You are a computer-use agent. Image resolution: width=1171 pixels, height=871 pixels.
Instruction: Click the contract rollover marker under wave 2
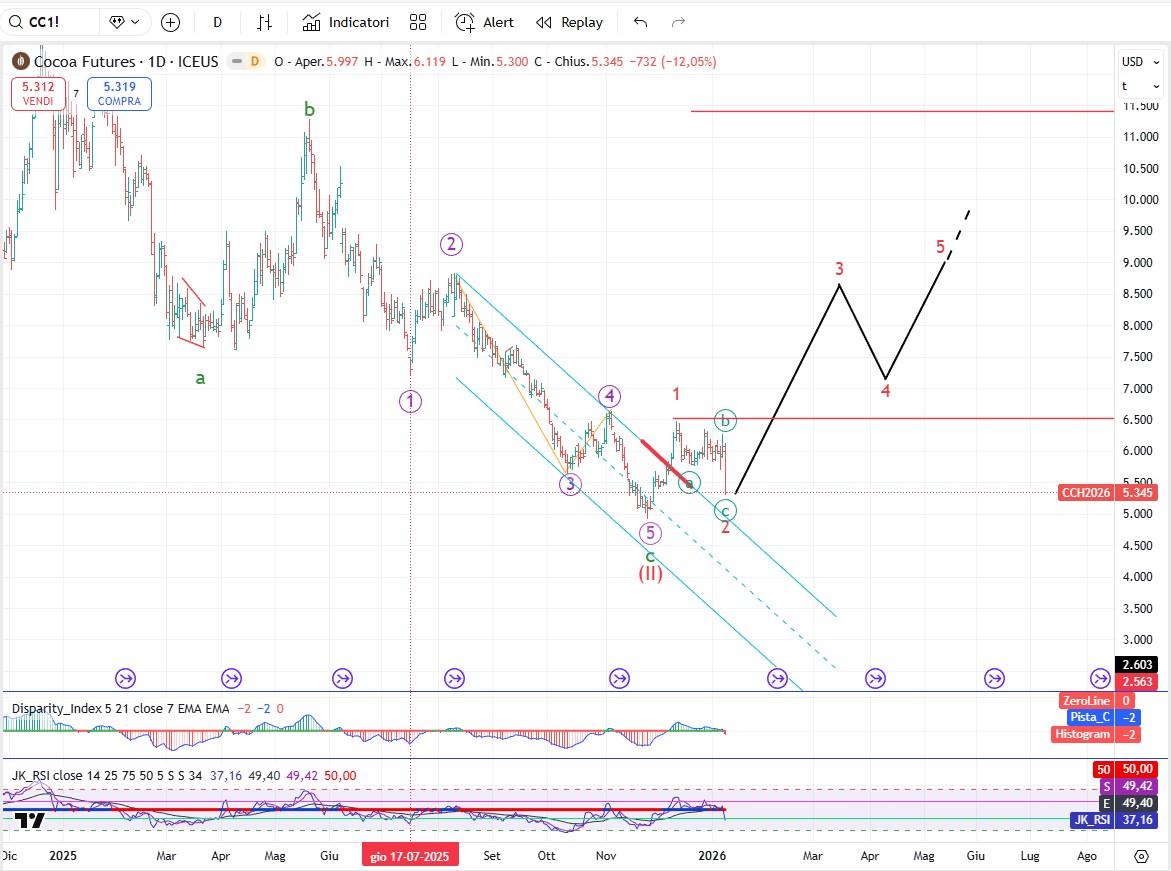pyautogui.click(x=454, y=679)
